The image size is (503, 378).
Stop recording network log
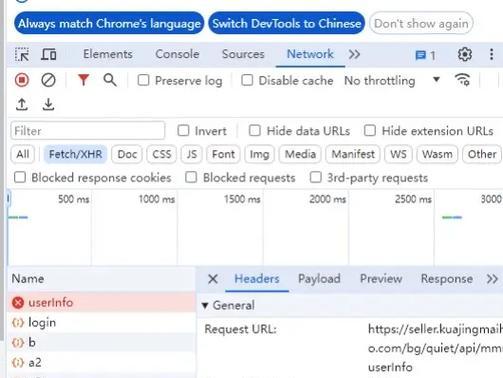click(22, 80)
